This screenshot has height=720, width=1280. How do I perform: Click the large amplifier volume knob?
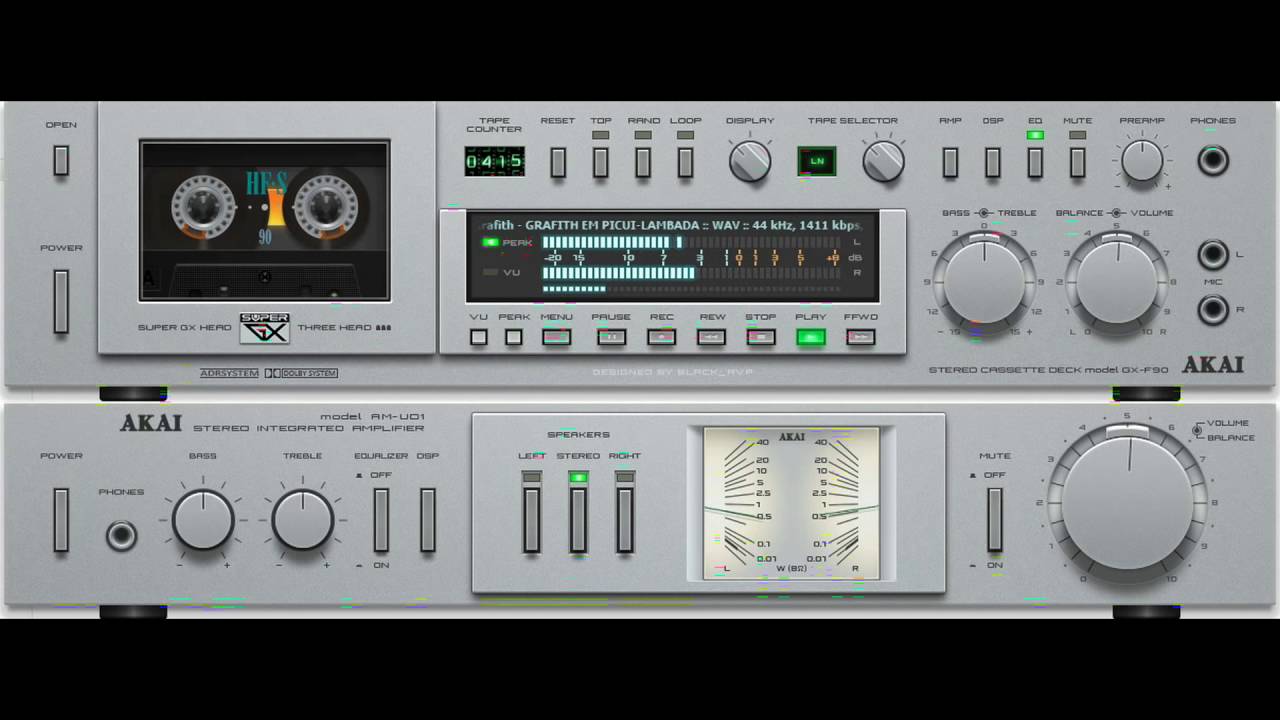click(x=1127, y=503)
